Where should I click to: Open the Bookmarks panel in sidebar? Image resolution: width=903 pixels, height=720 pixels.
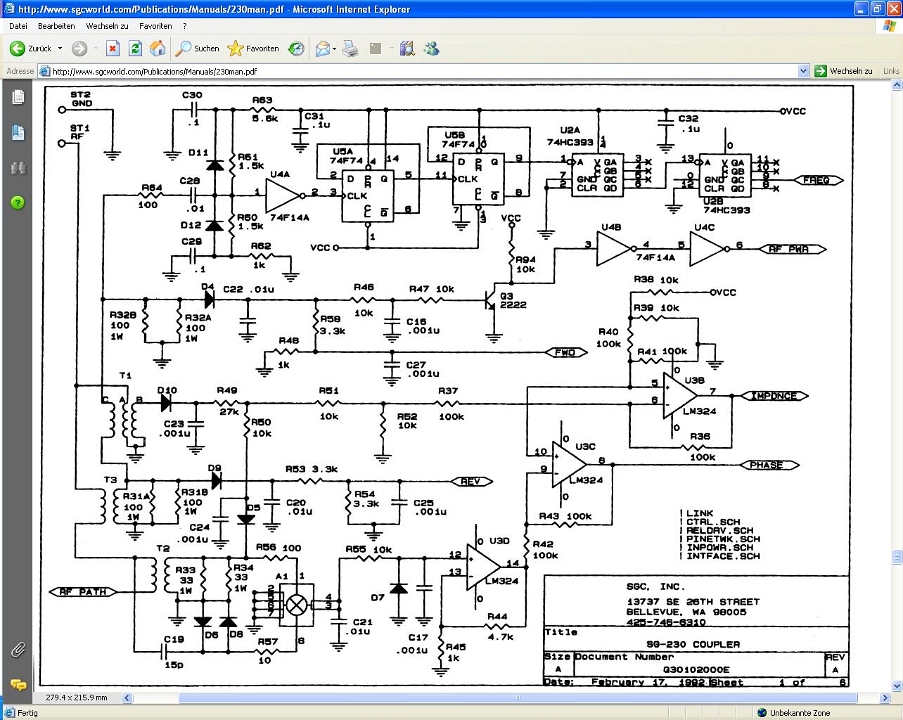18,132
